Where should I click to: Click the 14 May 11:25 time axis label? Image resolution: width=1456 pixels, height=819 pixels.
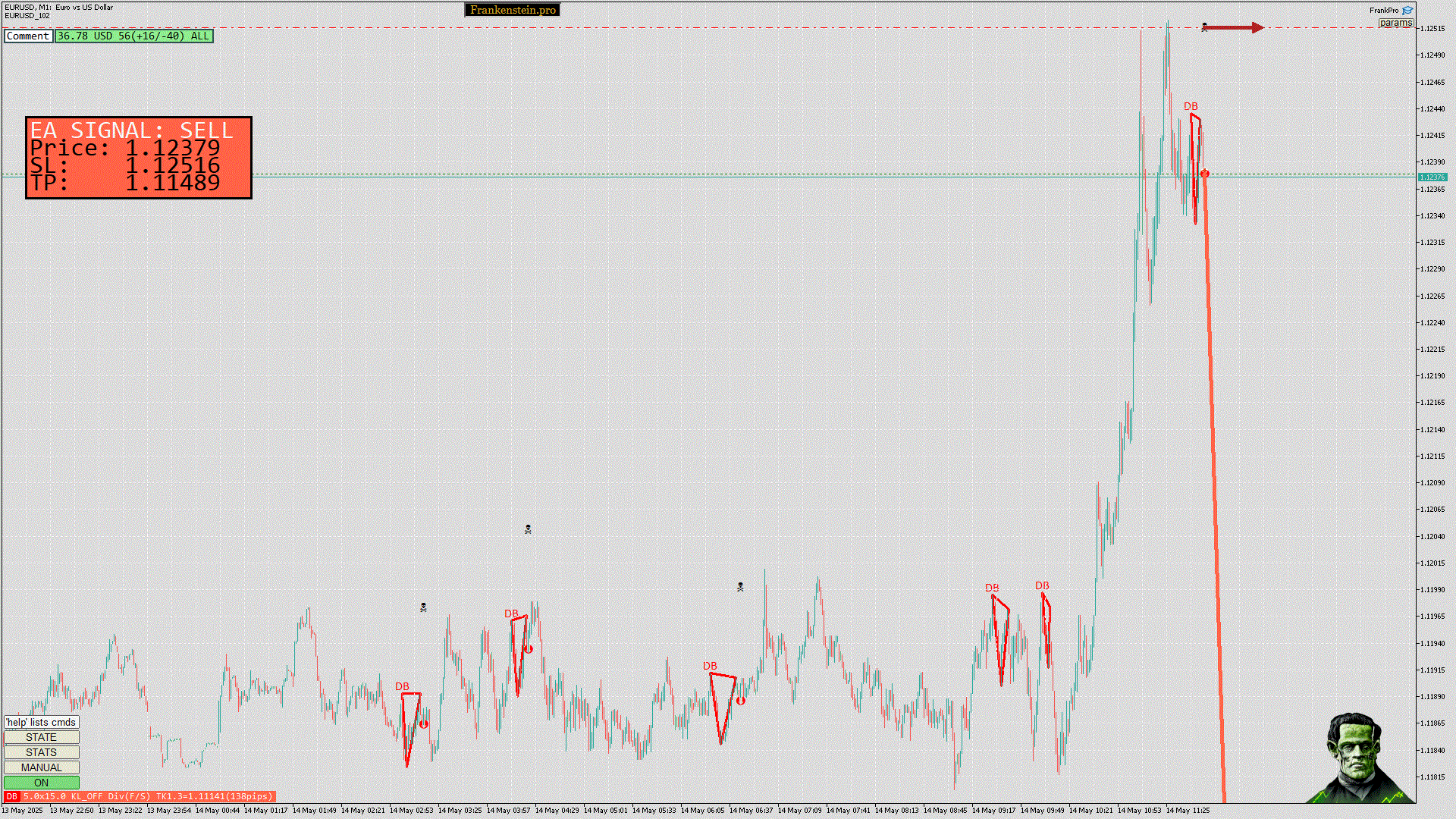[1188, 811]
